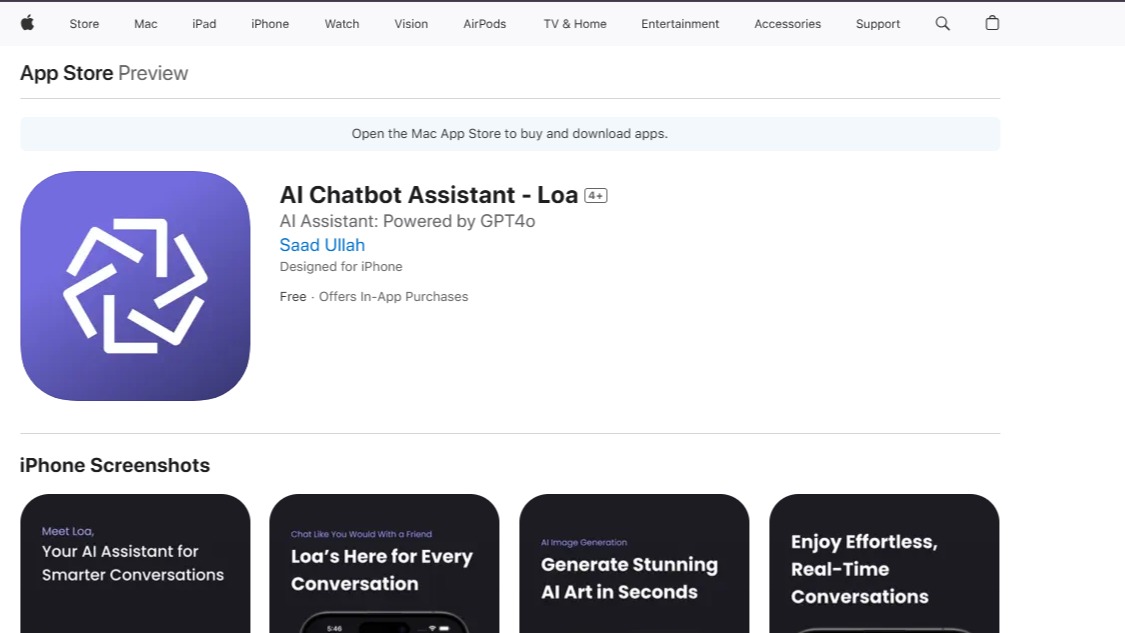Viewport: 1125px width, 633px height.
Task: Click the AI Chatbot Assistant - Loa title
Action: (428, 194)
